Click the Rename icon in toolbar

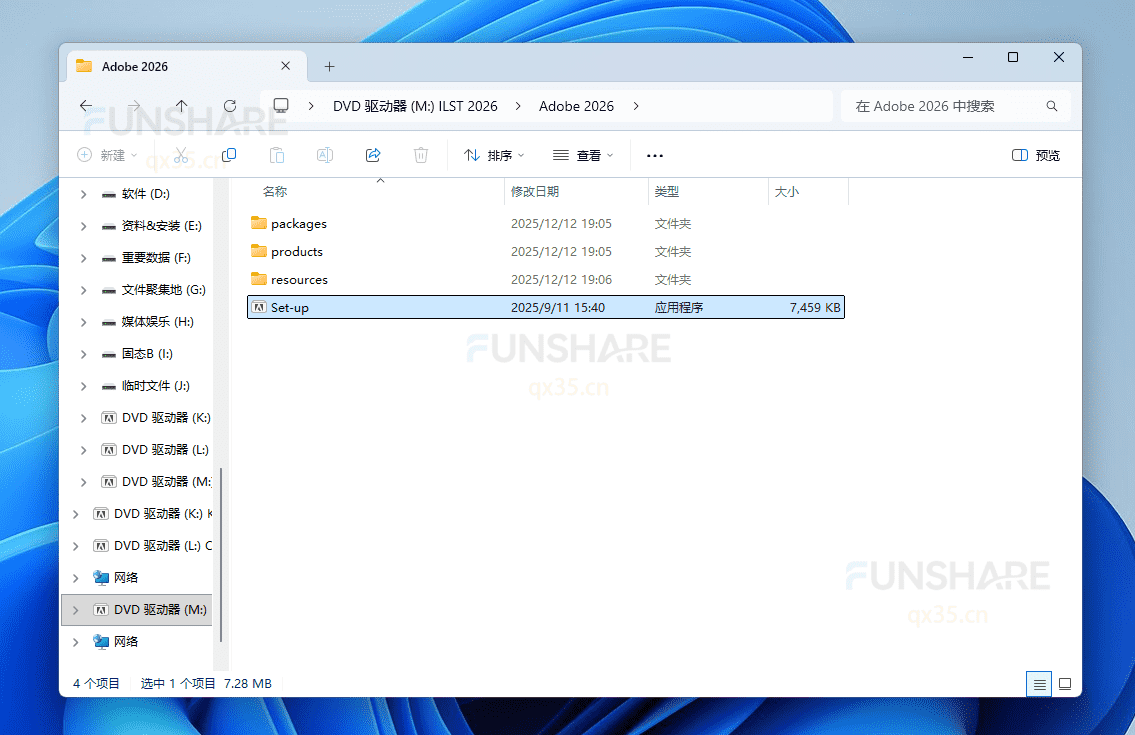point(325,155)
